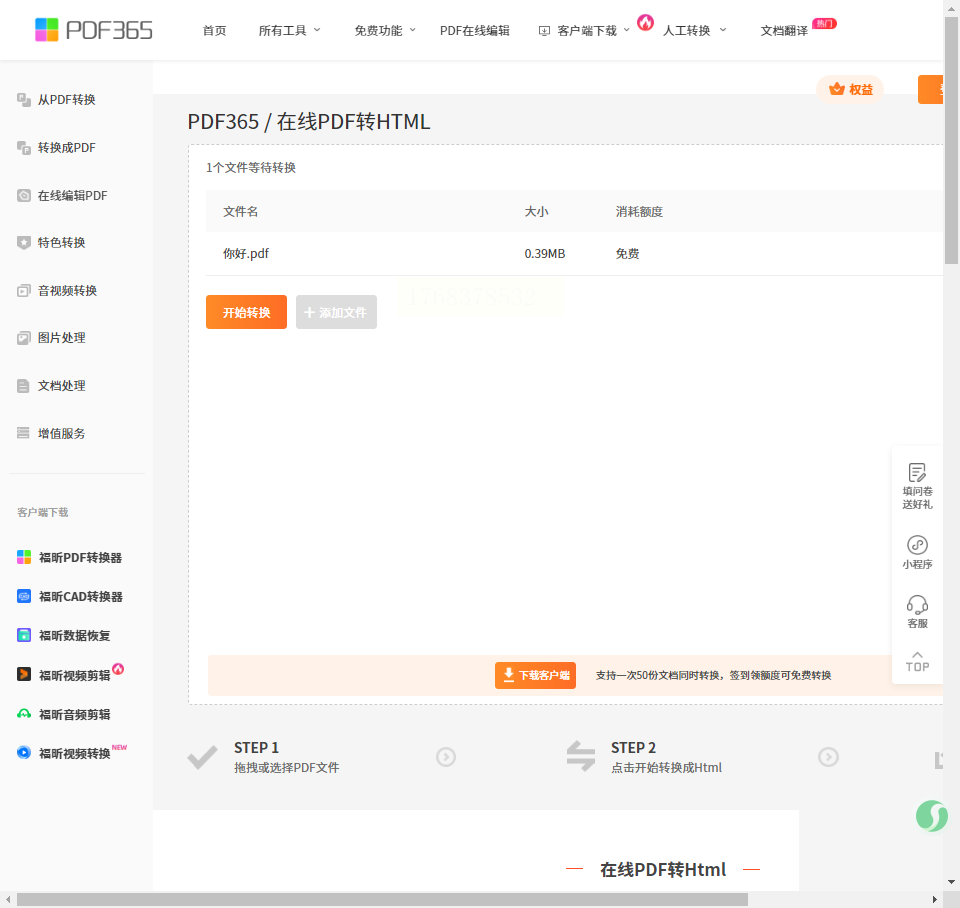
Task: Open the 福昕CAD转换器 download link
Action: coord(81,596)
